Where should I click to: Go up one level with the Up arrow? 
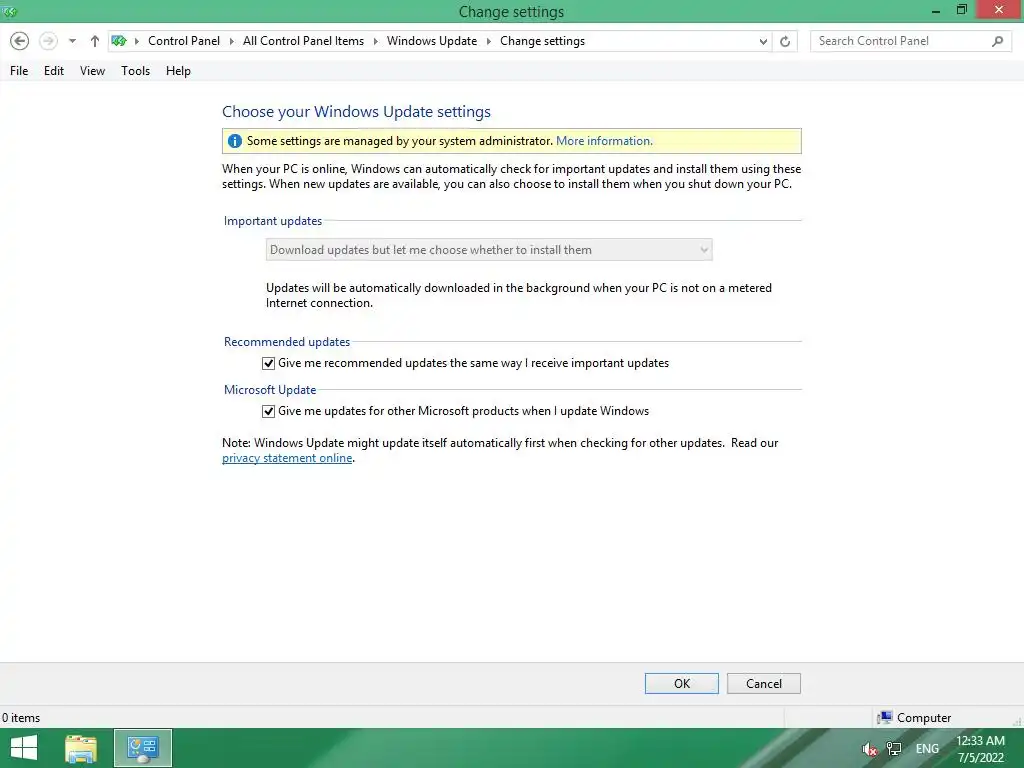point(95,41)
